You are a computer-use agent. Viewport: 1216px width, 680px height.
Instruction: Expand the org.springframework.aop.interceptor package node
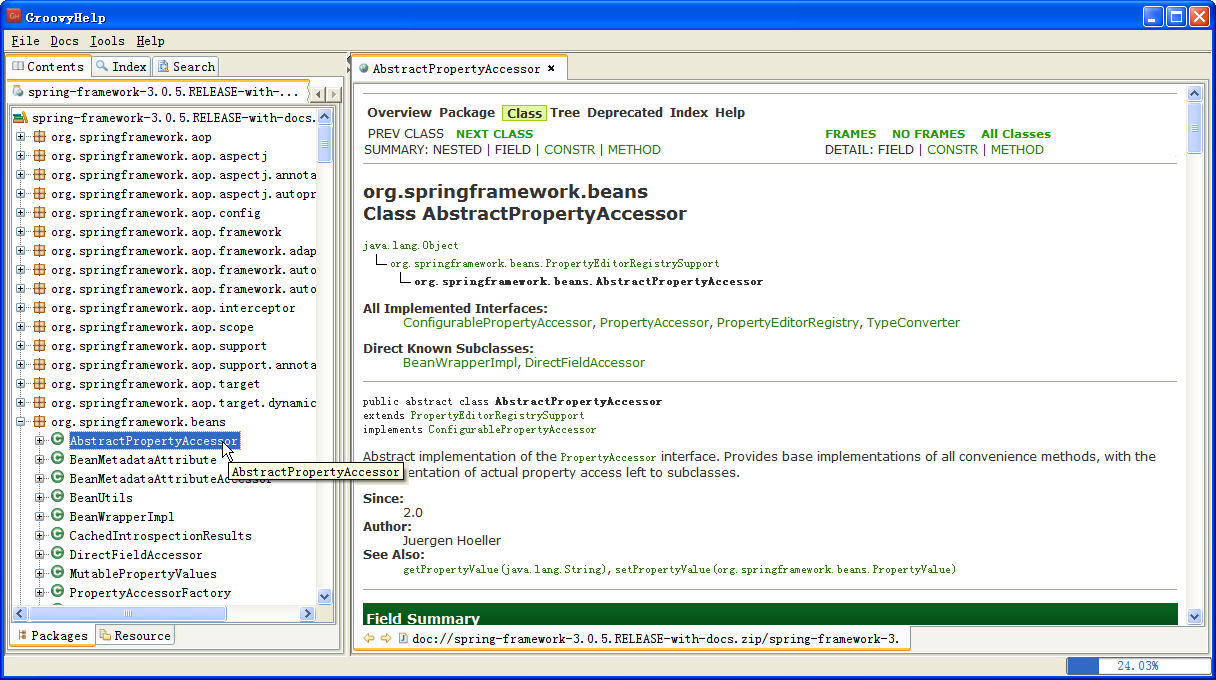click(21, 308)
